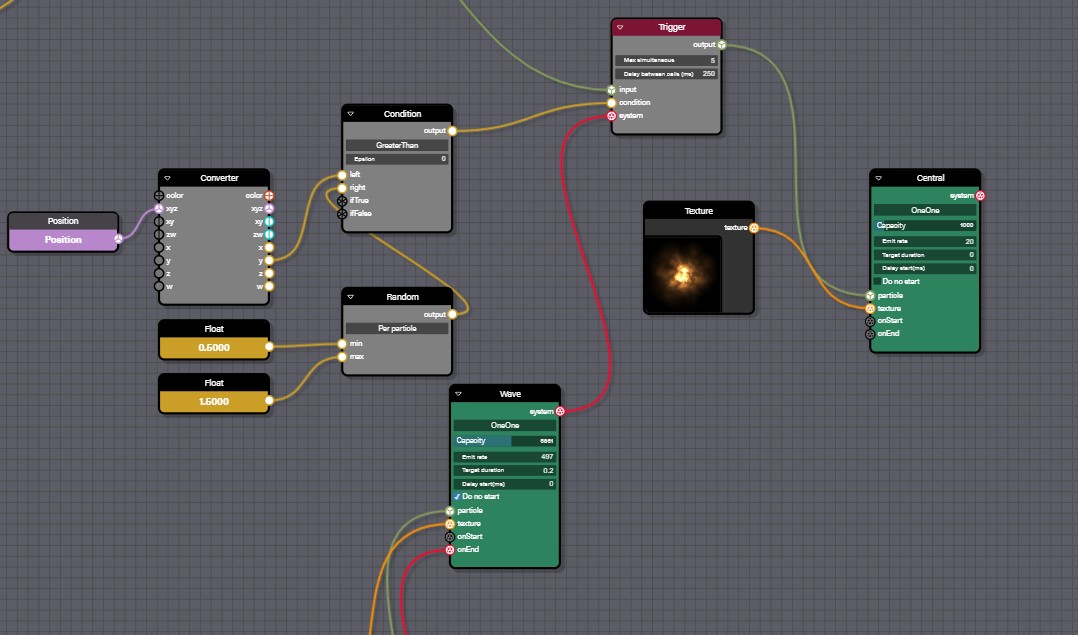Click the Wave node's onEnd port
The width and height of the screenshot is (1078, 635).
pyautogui.click(x=450, y=550)
